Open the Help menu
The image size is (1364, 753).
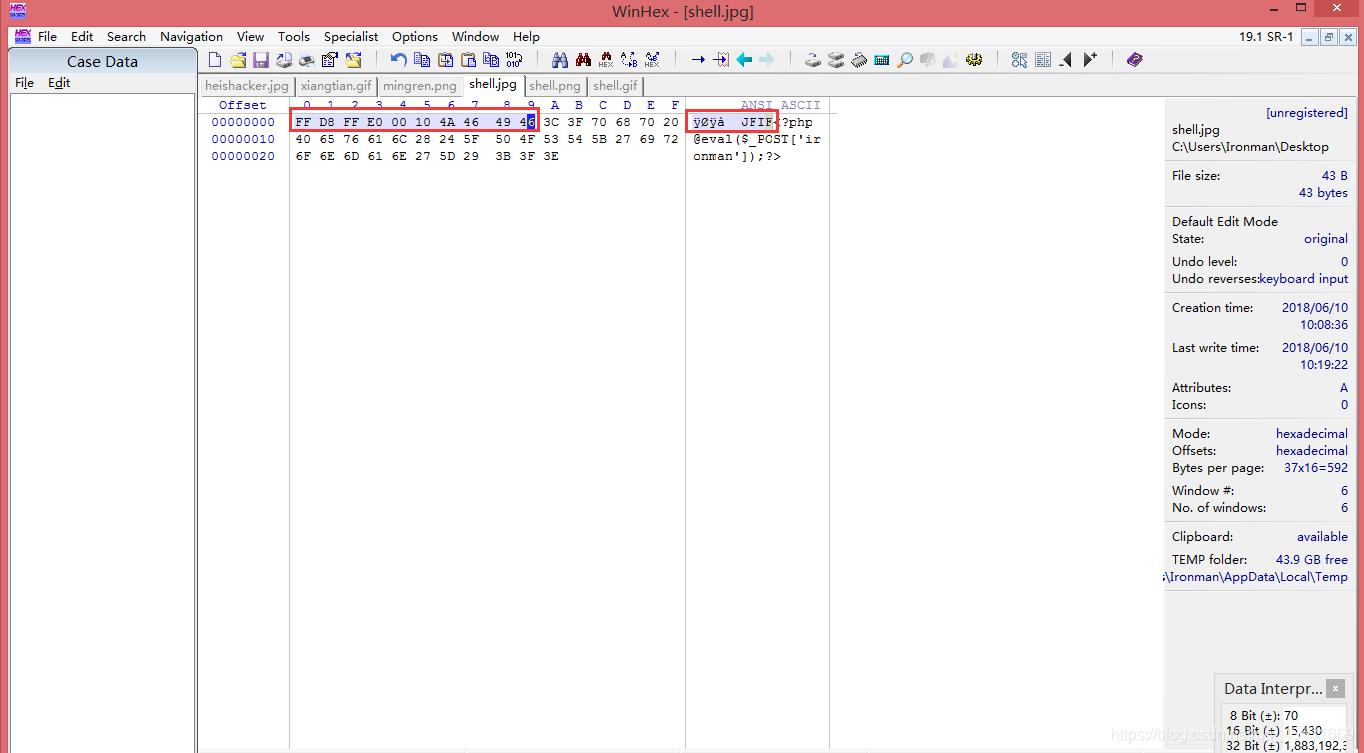coord(526,36)
